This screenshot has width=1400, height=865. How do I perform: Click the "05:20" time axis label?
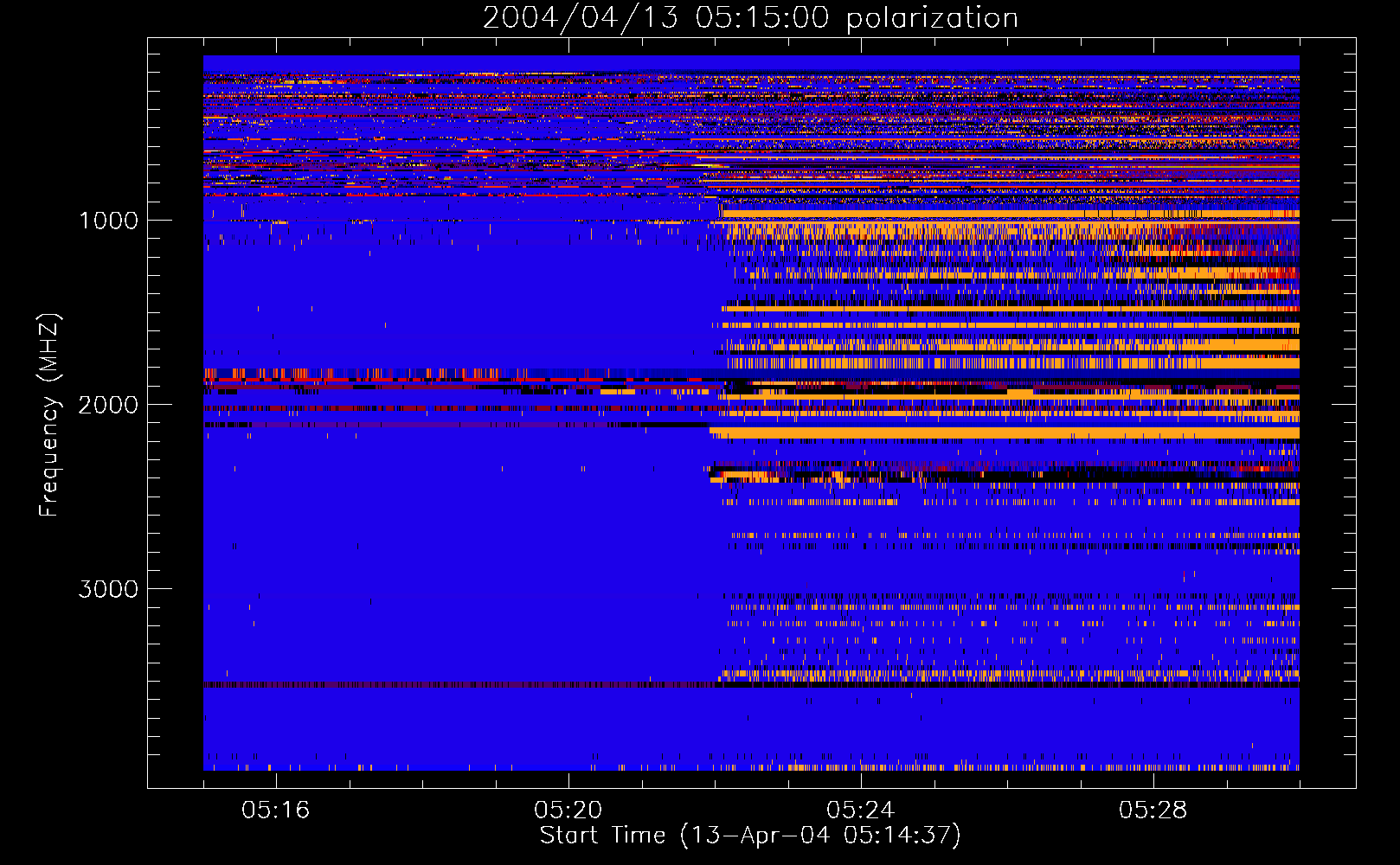[x=568, y=810]
